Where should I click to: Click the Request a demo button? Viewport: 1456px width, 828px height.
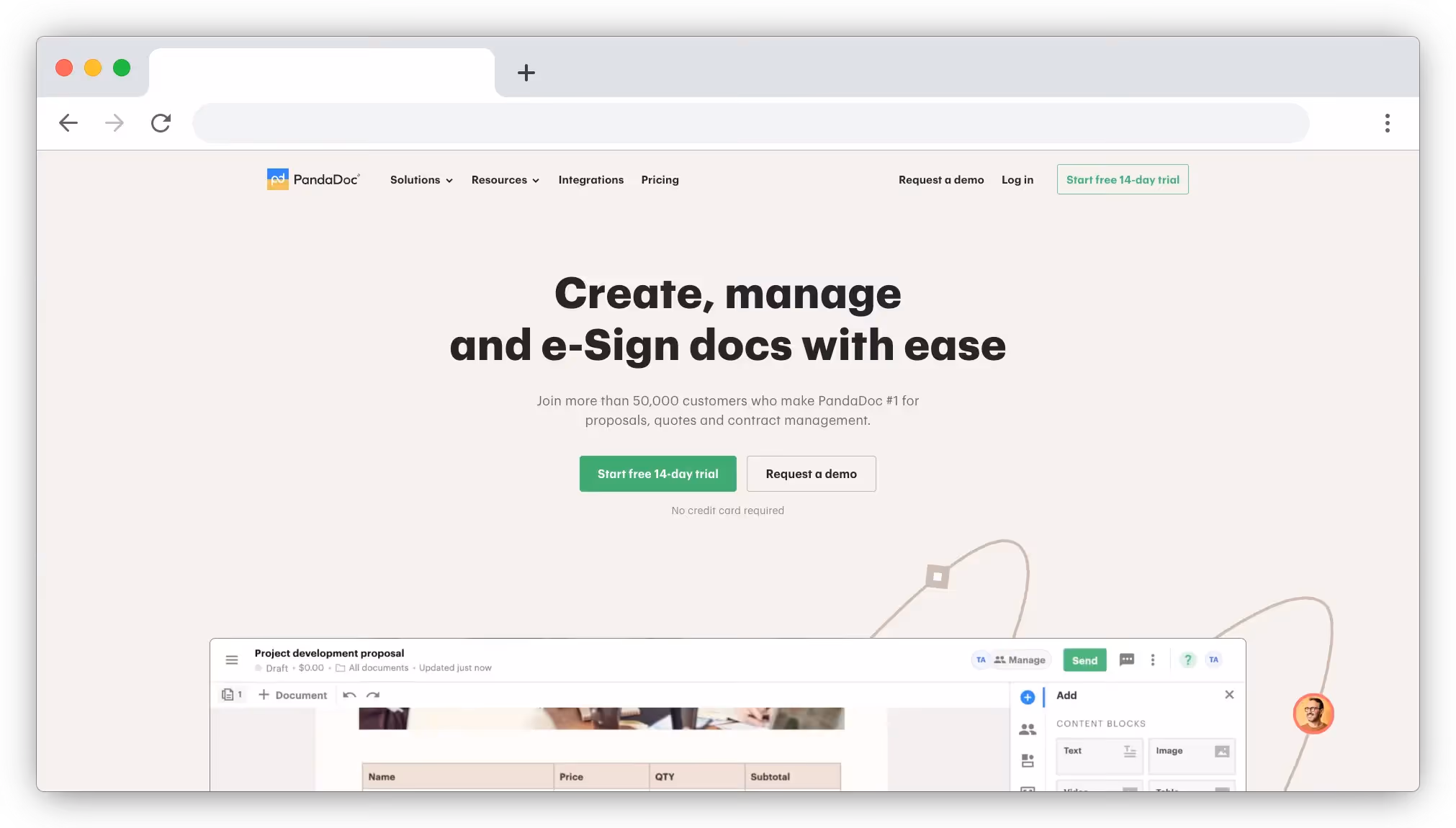click(811, 474)
